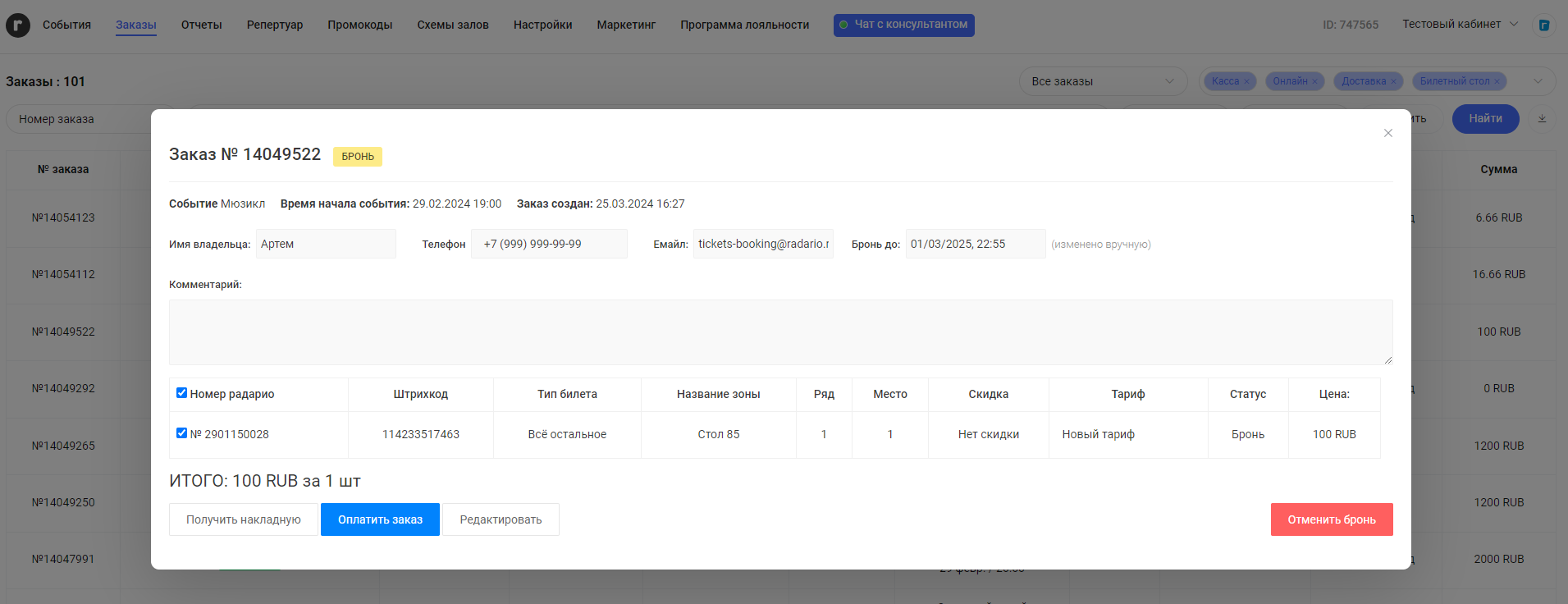Click the Чат с консультантом button
This screenshot has height=604, width=1568.
[x=904, y=25]
